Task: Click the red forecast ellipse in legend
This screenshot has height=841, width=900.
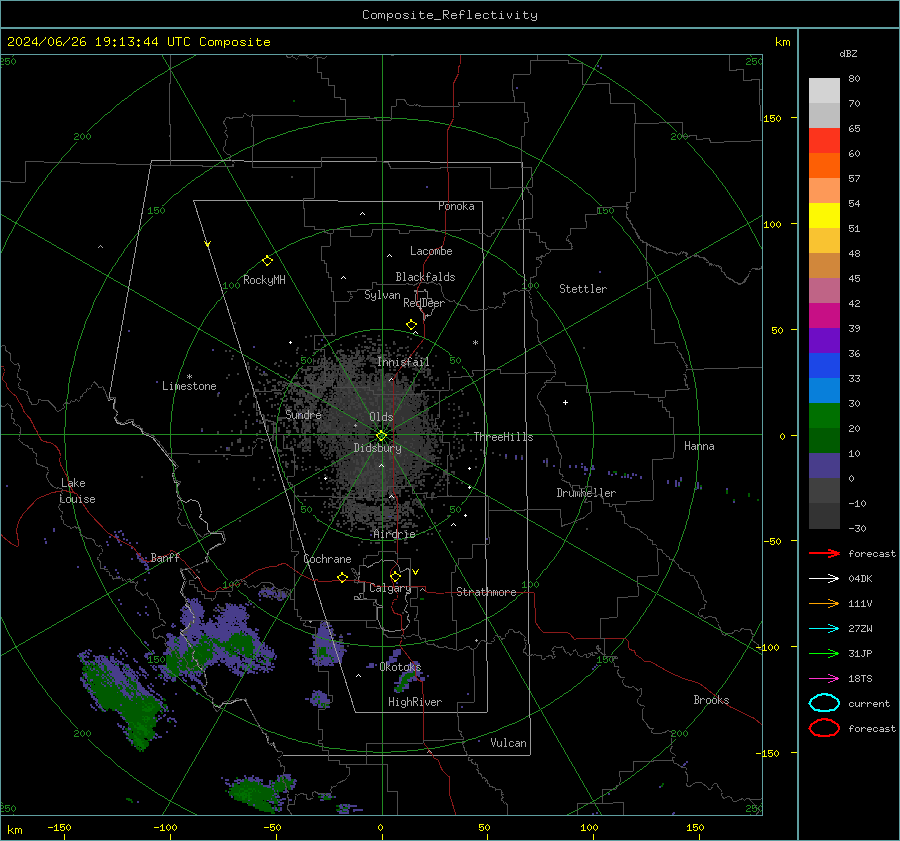Action: [824, 728]
